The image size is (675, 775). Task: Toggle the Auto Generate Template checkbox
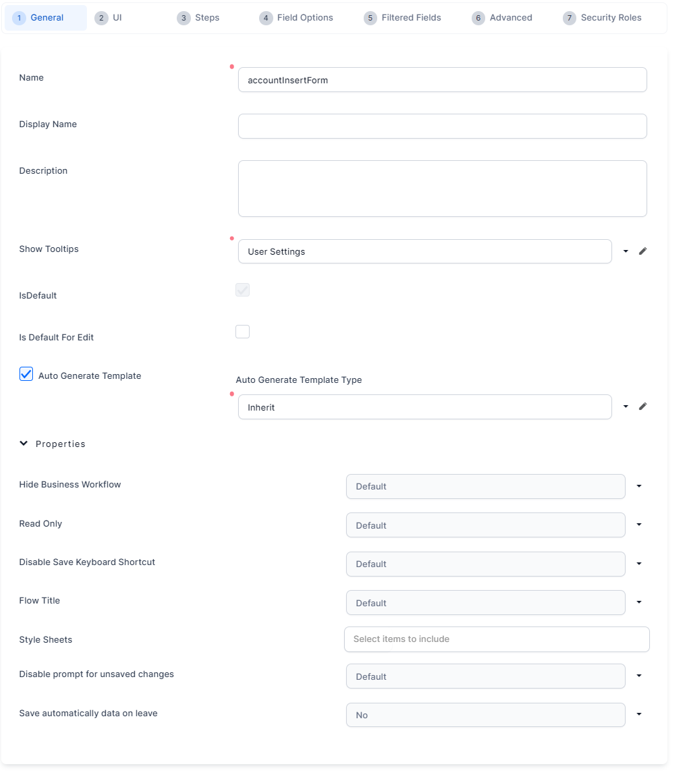point(26,375)
